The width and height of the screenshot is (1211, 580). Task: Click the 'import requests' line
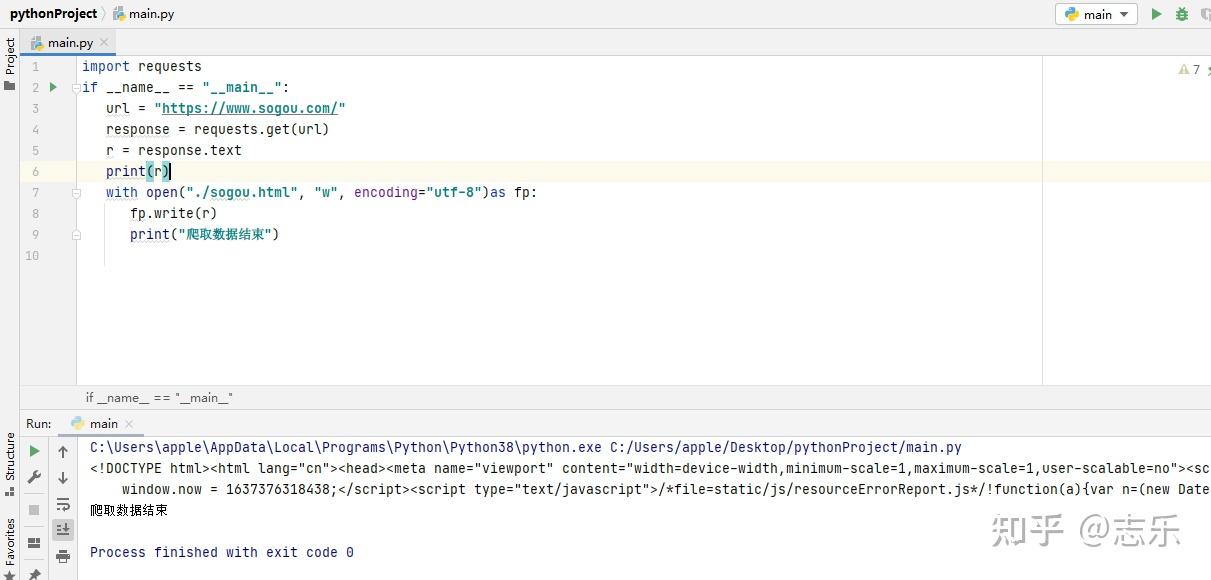pyautogui.click(x=142, y=66)
